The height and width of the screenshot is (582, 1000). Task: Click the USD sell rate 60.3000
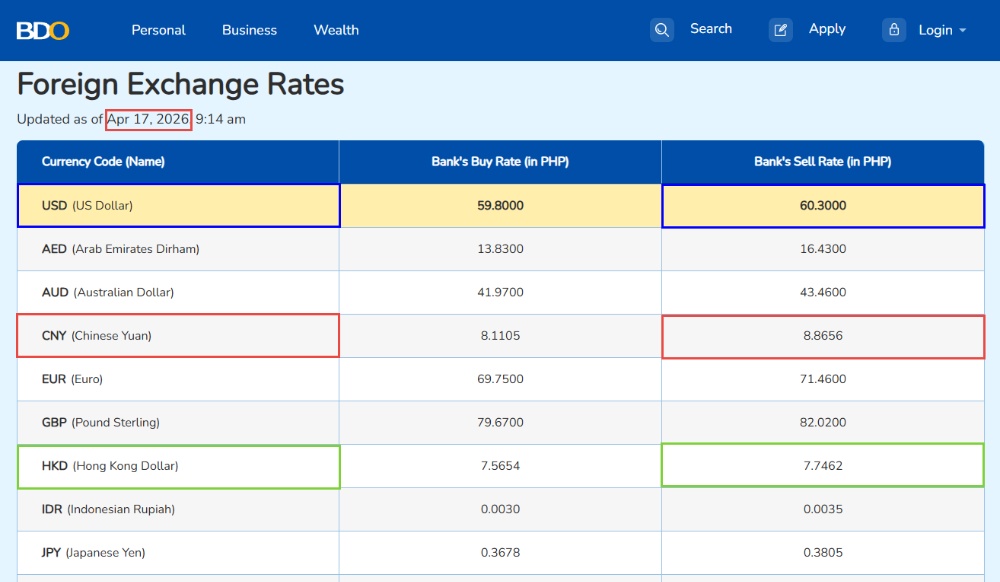click(x=823, y=205)
